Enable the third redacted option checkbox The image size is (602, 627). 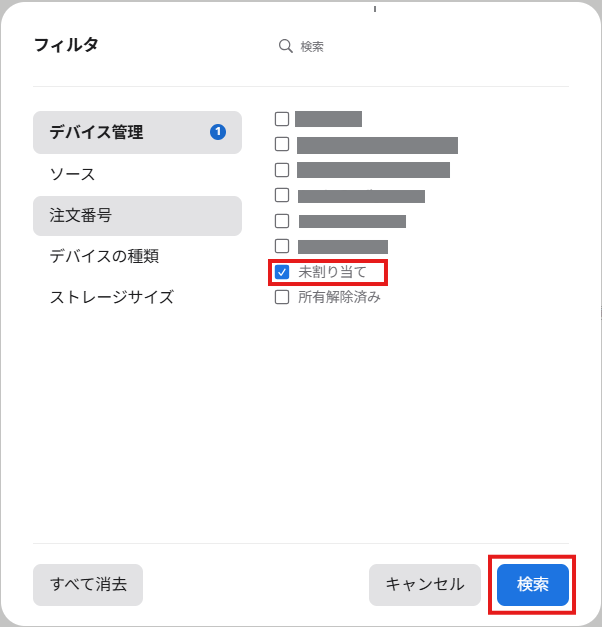tap(282, 170)
